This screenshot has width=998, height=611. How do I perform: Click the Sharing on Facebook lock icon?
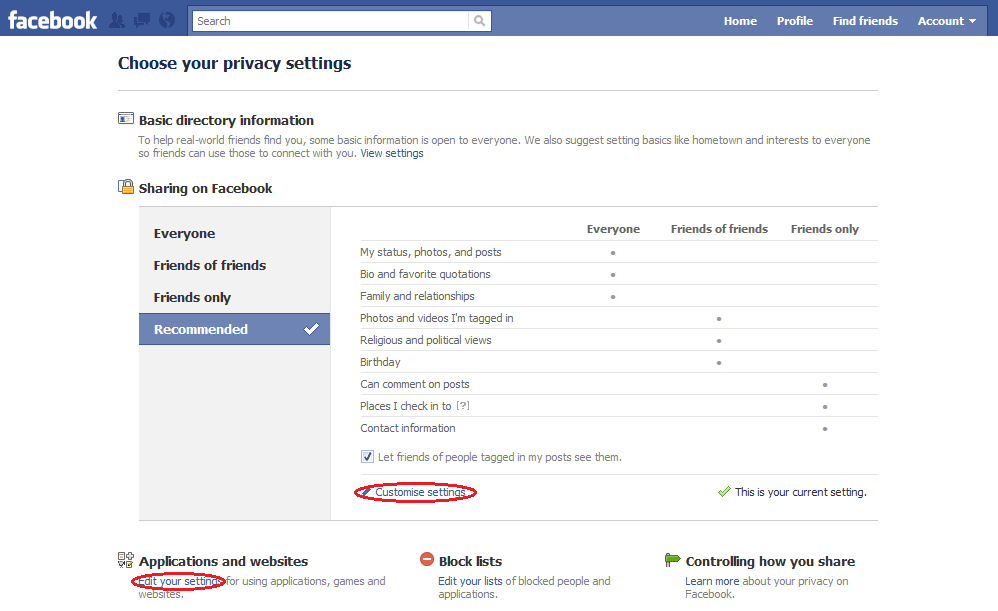[126, 186]
